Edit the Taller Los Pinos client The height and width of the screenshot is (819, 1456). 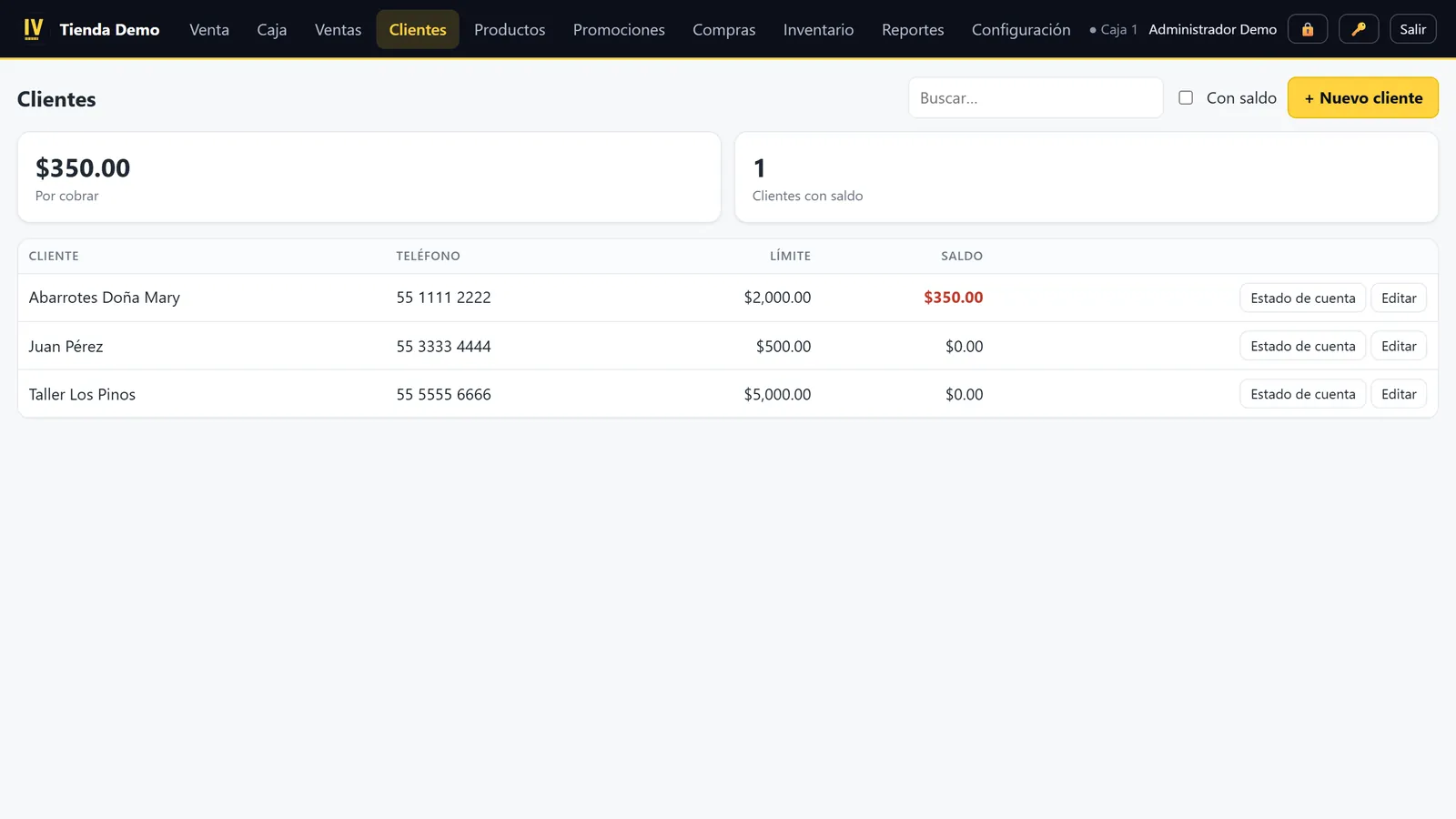pos(1399,394)
